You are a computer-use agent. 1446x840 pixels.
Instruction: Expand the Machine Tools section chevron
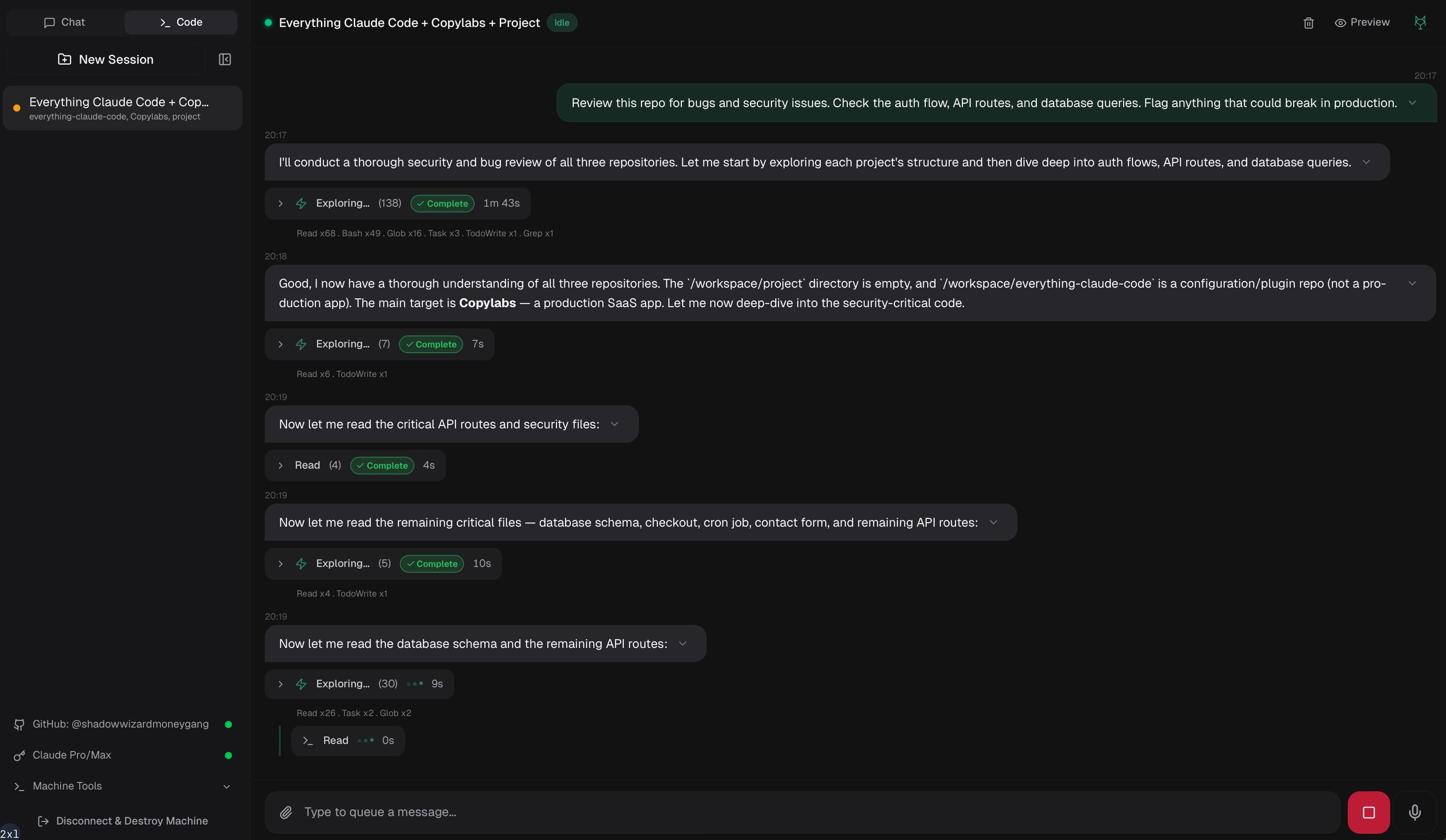[227, 786]
